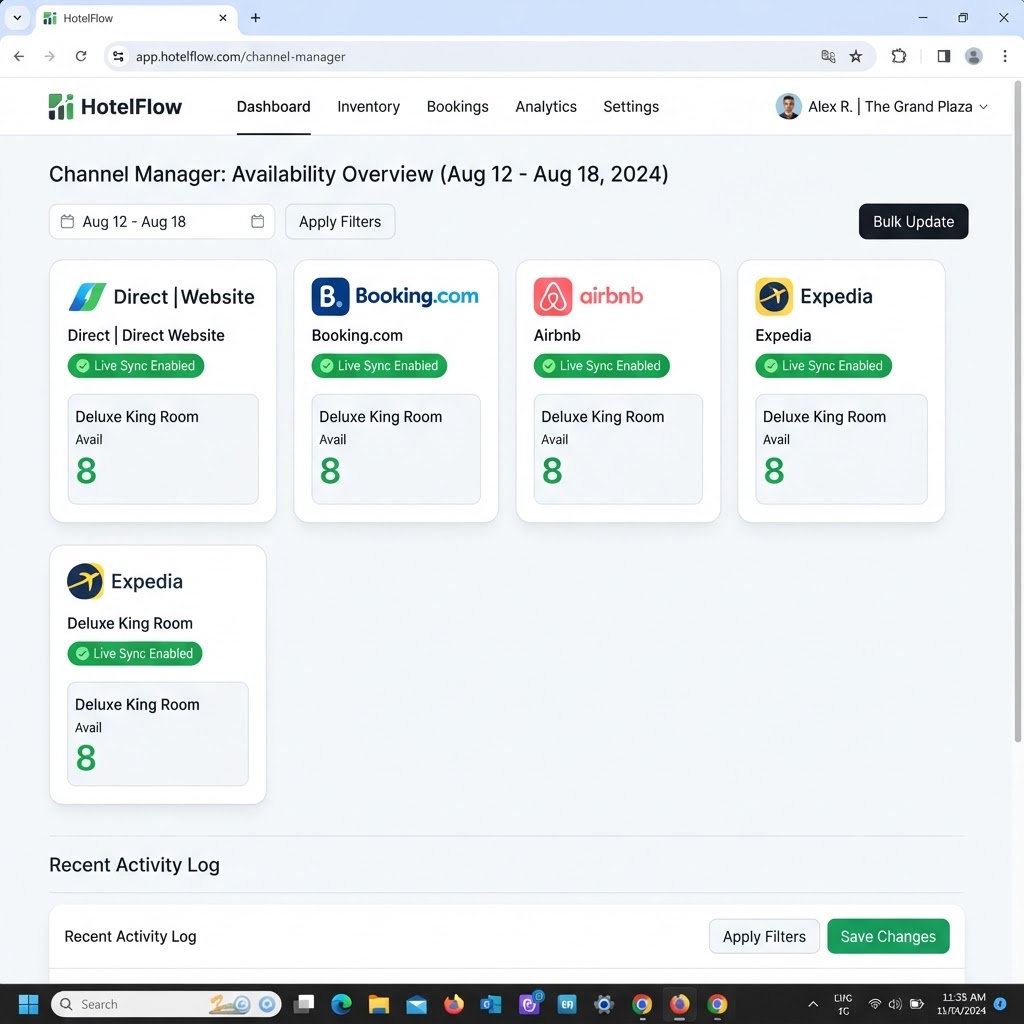Toggle Live Sync on top-row Expedia card
Screen dimensions: 1024x1024
coord(824,366)
